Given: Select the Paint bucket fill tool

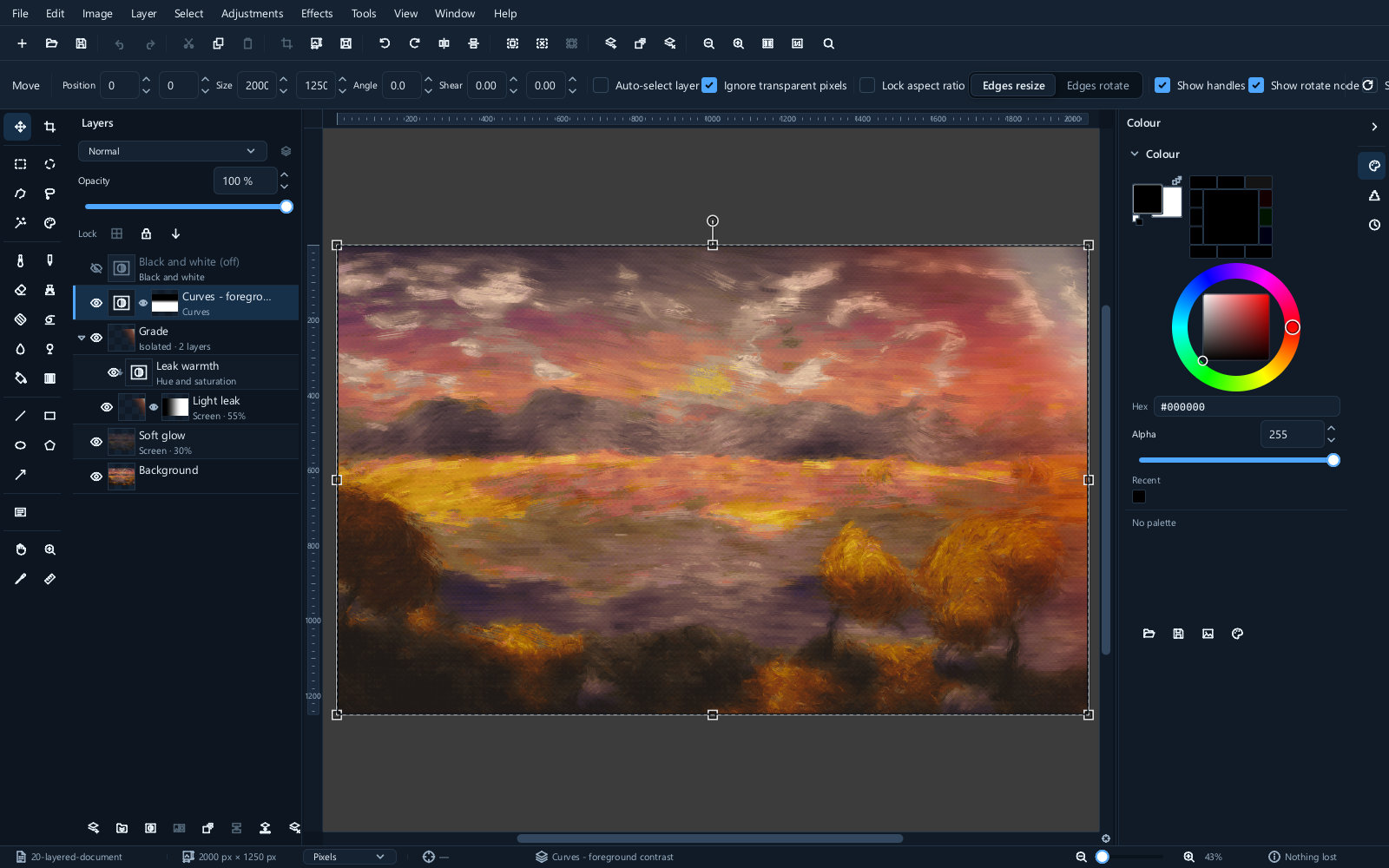Looking at the screenshot, I should point(20,378).
